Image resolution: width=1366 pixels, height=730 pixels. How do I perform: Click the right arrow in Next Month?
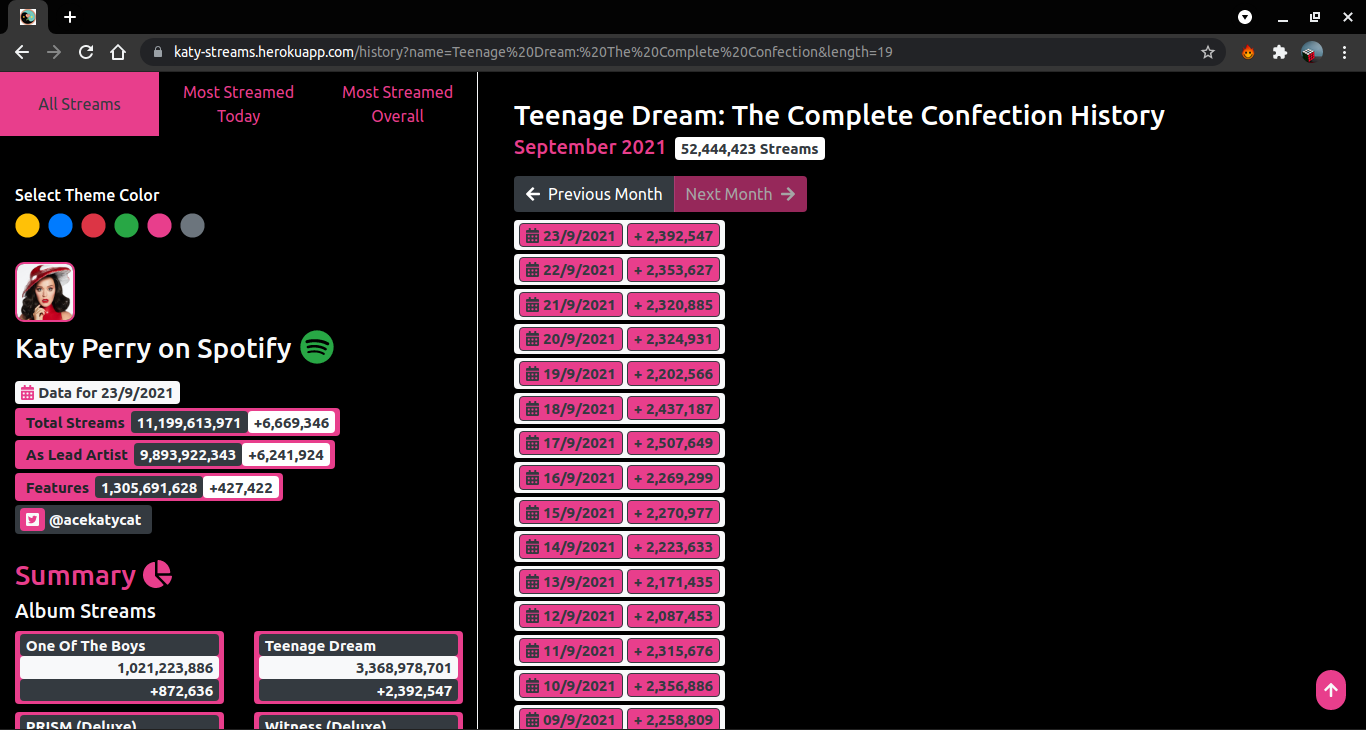coord(788,194)
